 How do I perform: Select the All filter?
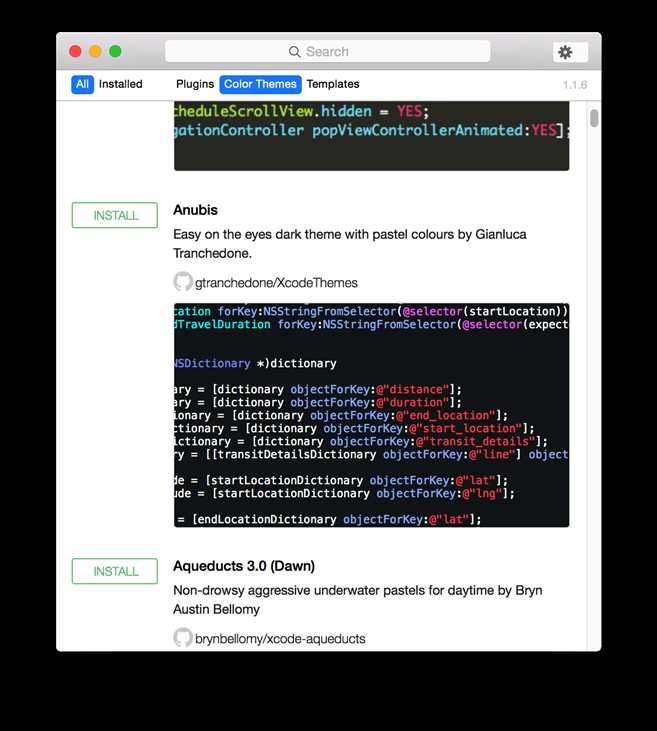pyautogui.click(x=83, y=84)
